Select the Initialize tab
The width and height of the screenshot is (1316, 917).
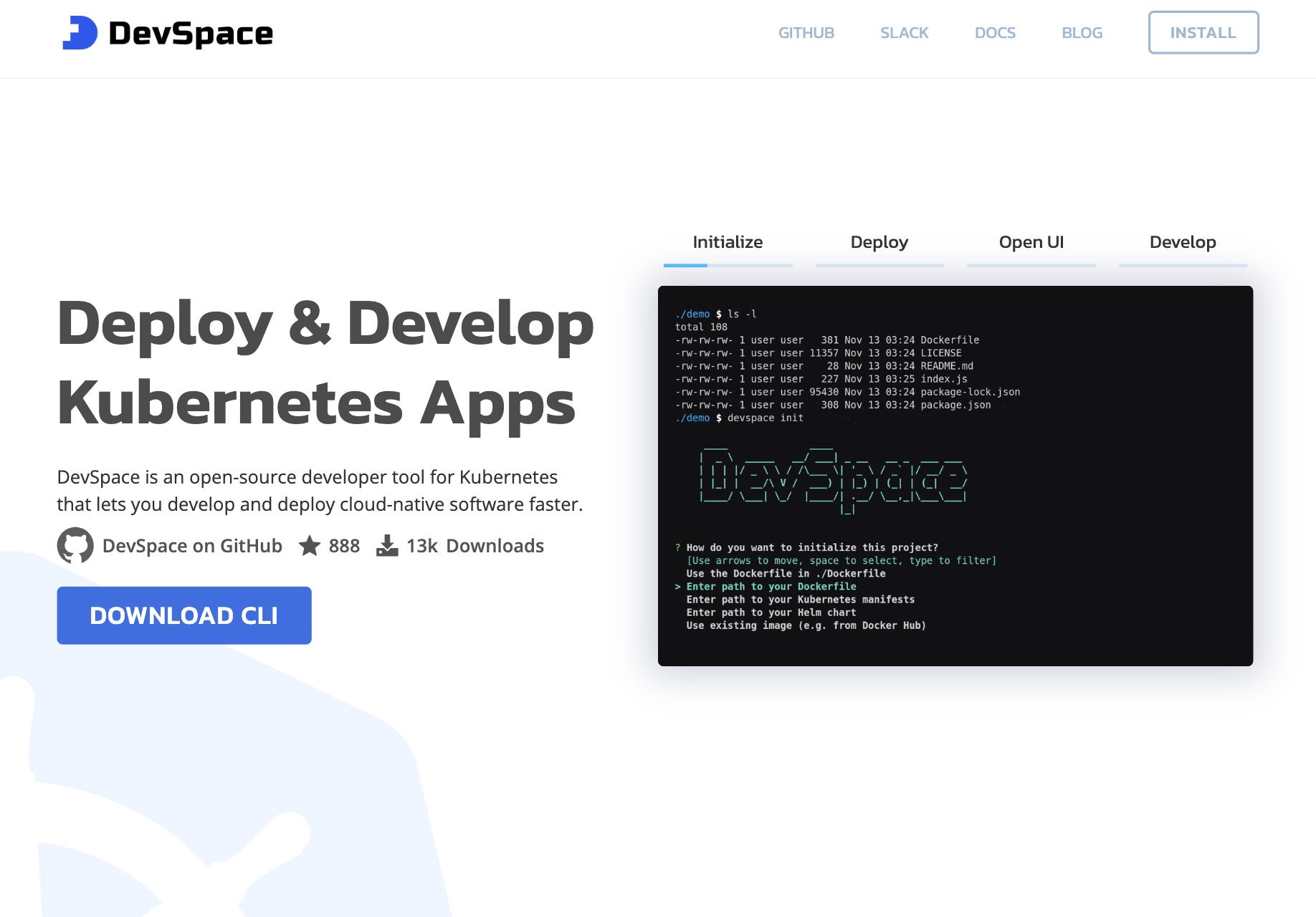[x=728, y=242]
